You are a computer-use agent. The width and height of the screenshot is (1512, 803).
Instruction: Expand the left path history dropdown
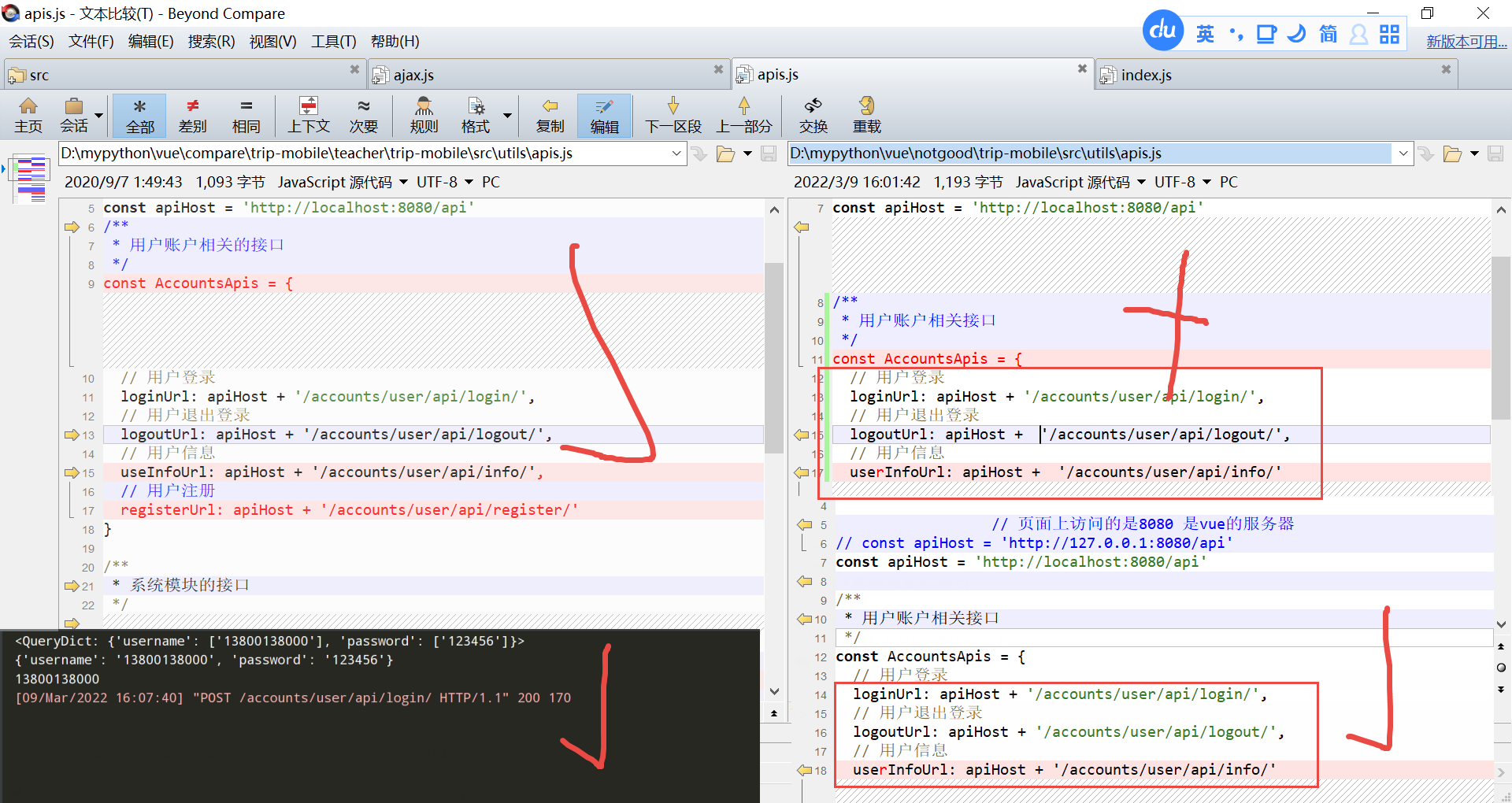(676, 154)
